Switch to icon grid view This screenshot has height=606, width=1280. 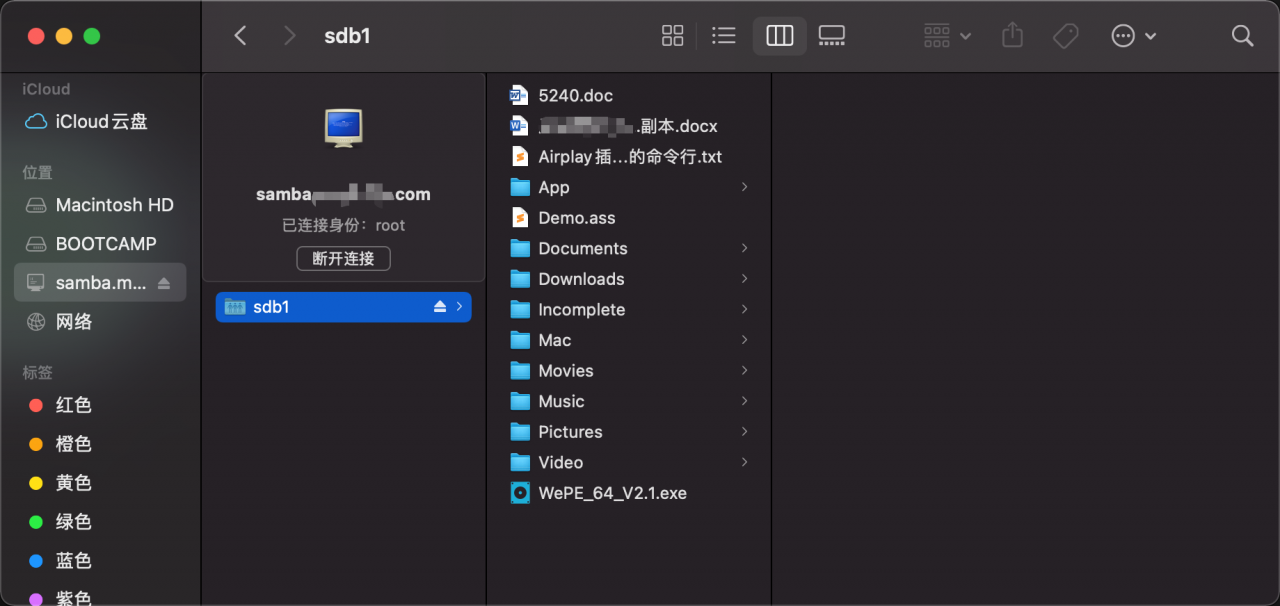tap(673, 36)
